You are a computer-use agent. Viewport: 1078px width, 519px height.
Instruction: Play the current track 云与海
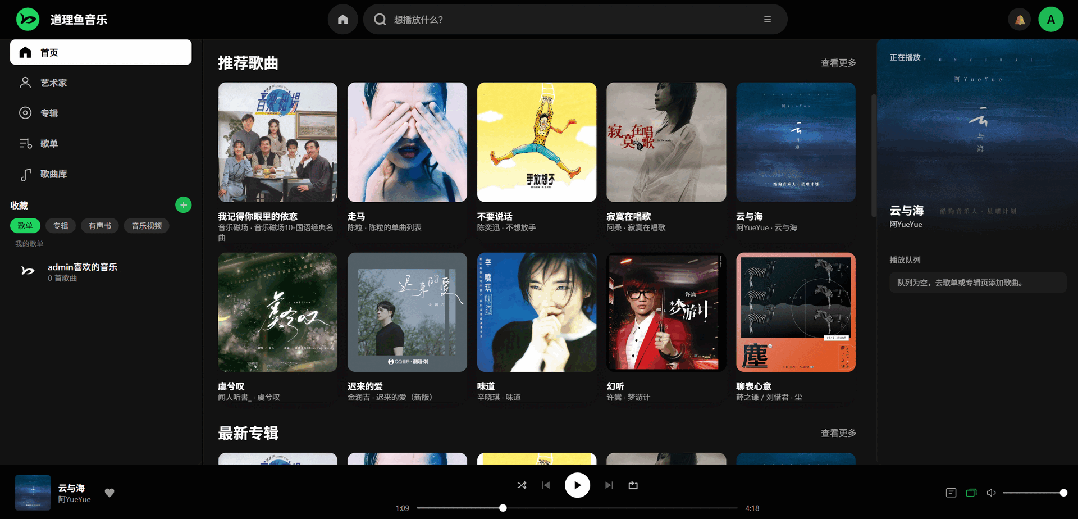577,485
